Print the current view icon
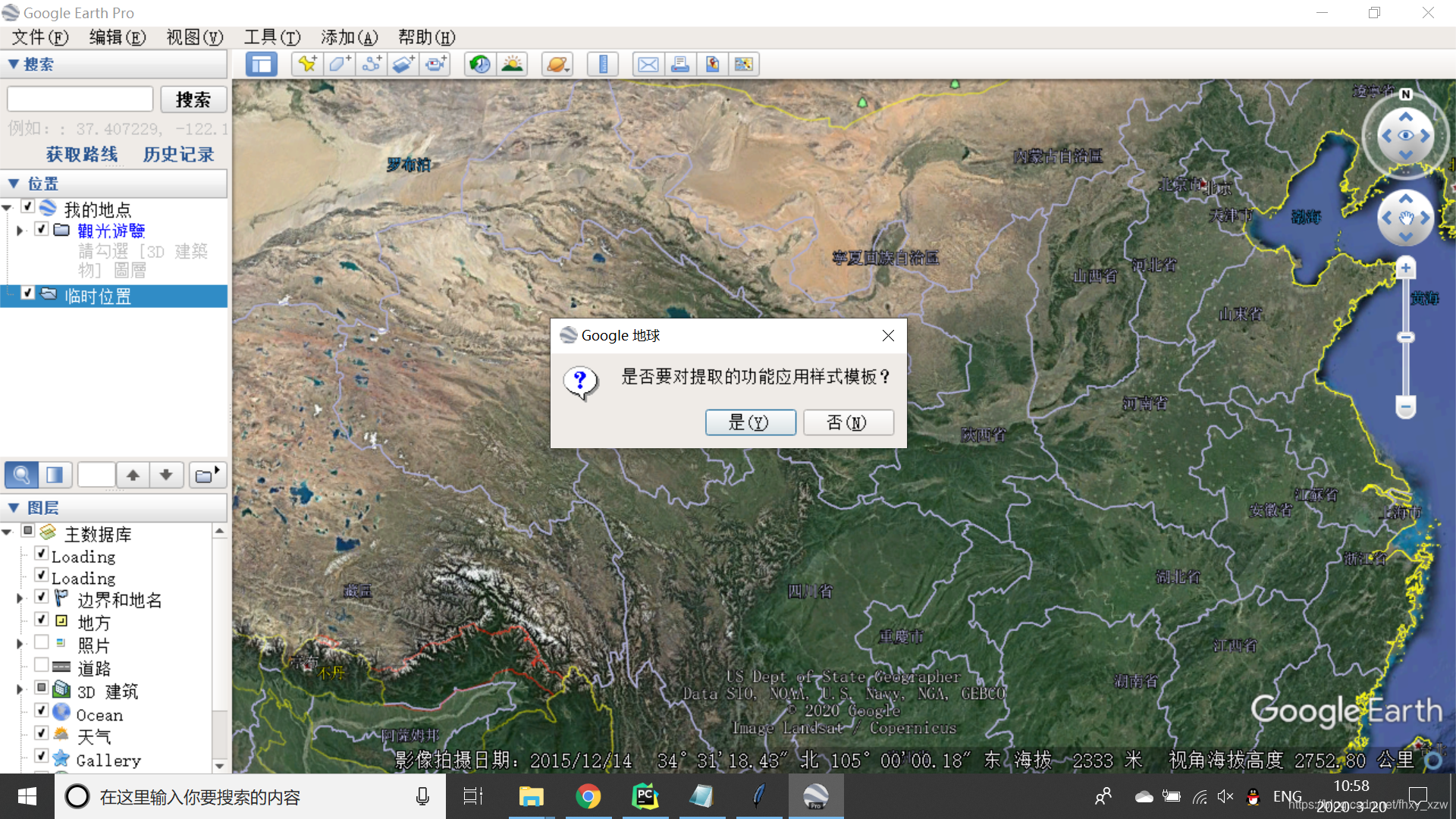The height and width of the screenshot is (819, 1456). 680,64
